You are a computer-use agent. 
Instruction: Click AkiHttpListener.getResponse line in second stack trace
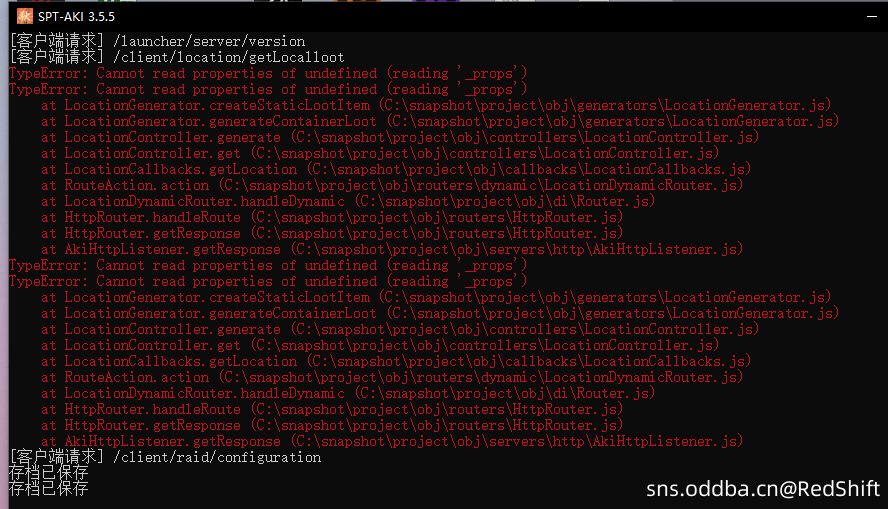[x=392, y=441]
